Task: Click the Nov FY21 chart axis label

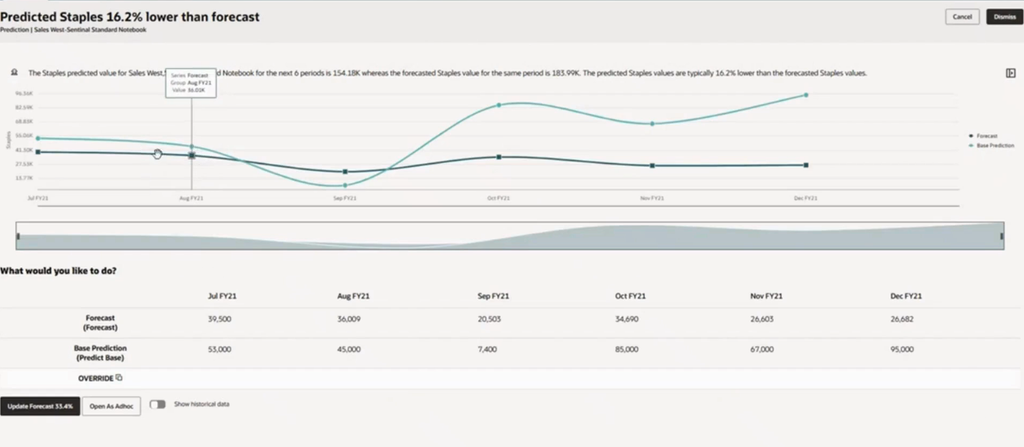Action: click(652, 198)
